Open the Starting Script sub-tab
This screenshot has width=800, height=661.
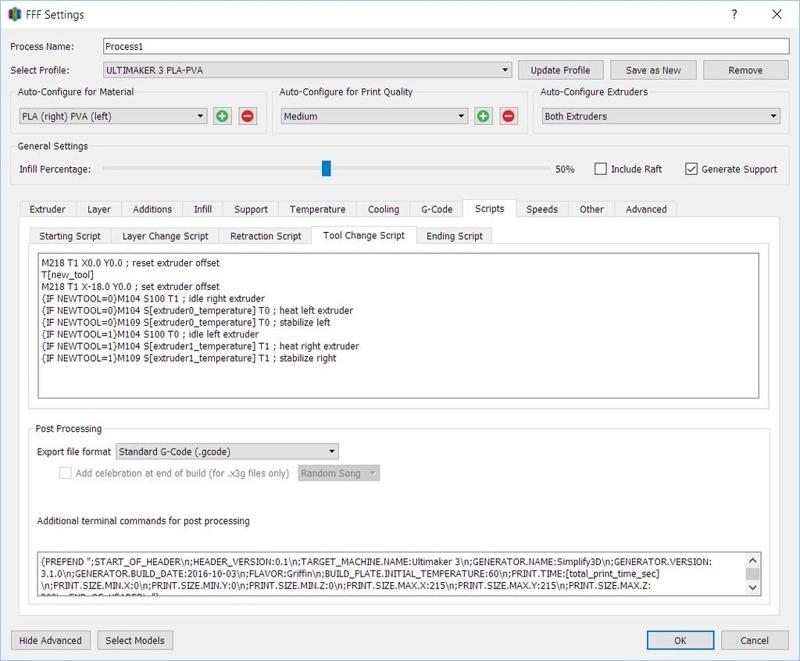[70, 236]
